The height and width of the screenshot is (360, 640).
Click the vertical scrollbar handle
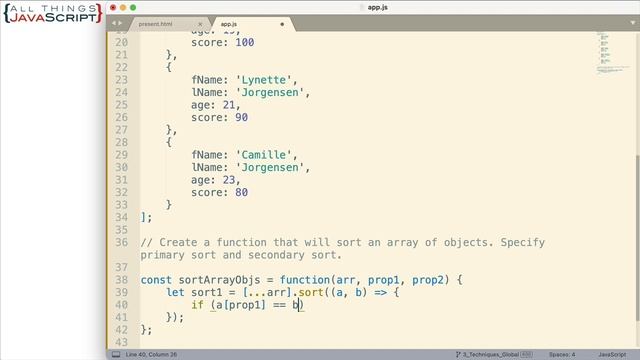[637, 238]
